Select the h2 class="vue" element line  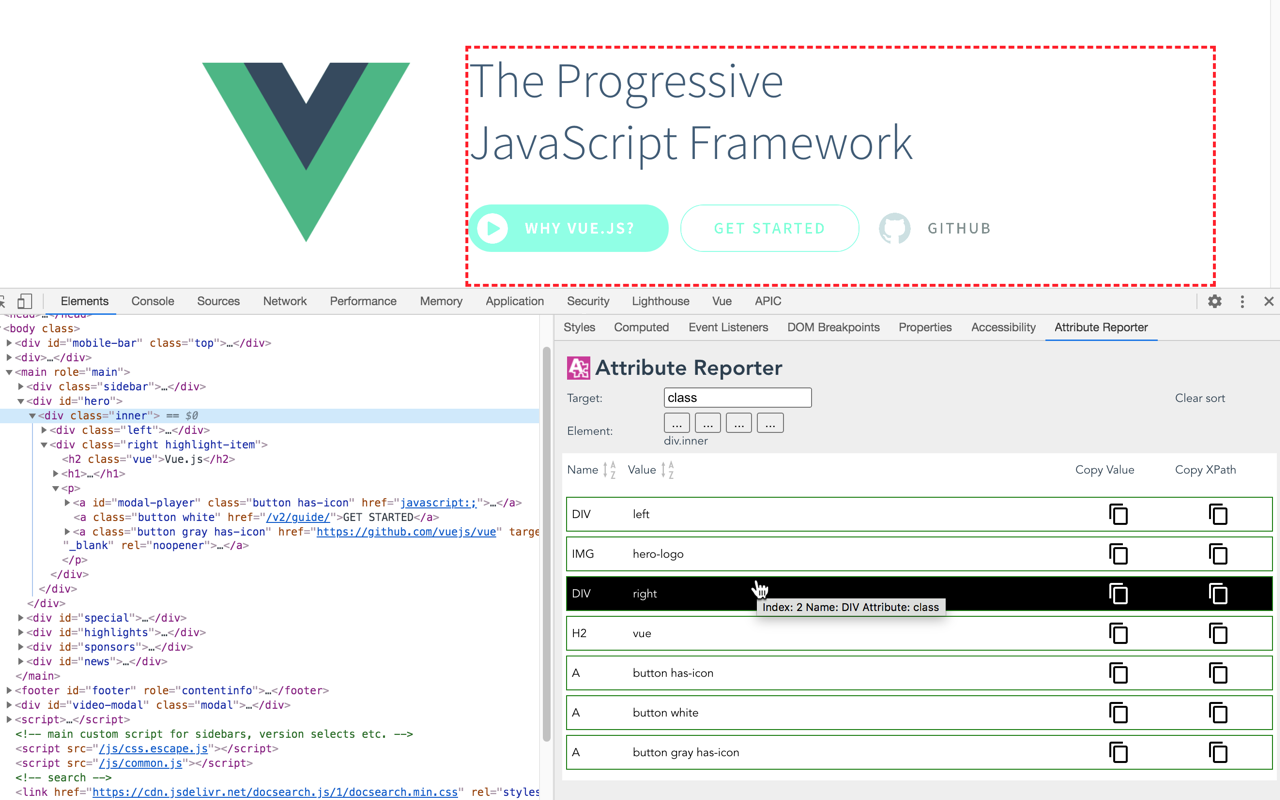[148, 459]
